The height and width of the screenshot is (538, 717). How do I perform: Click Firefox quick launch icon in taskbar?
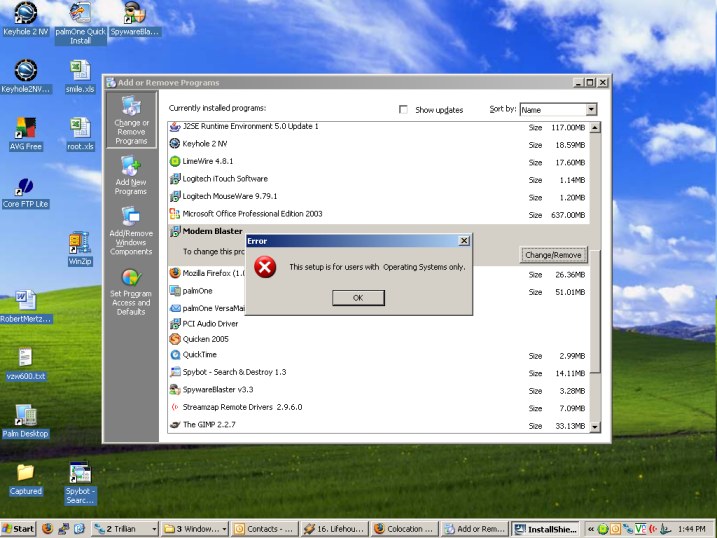click(x=47, y=529)
